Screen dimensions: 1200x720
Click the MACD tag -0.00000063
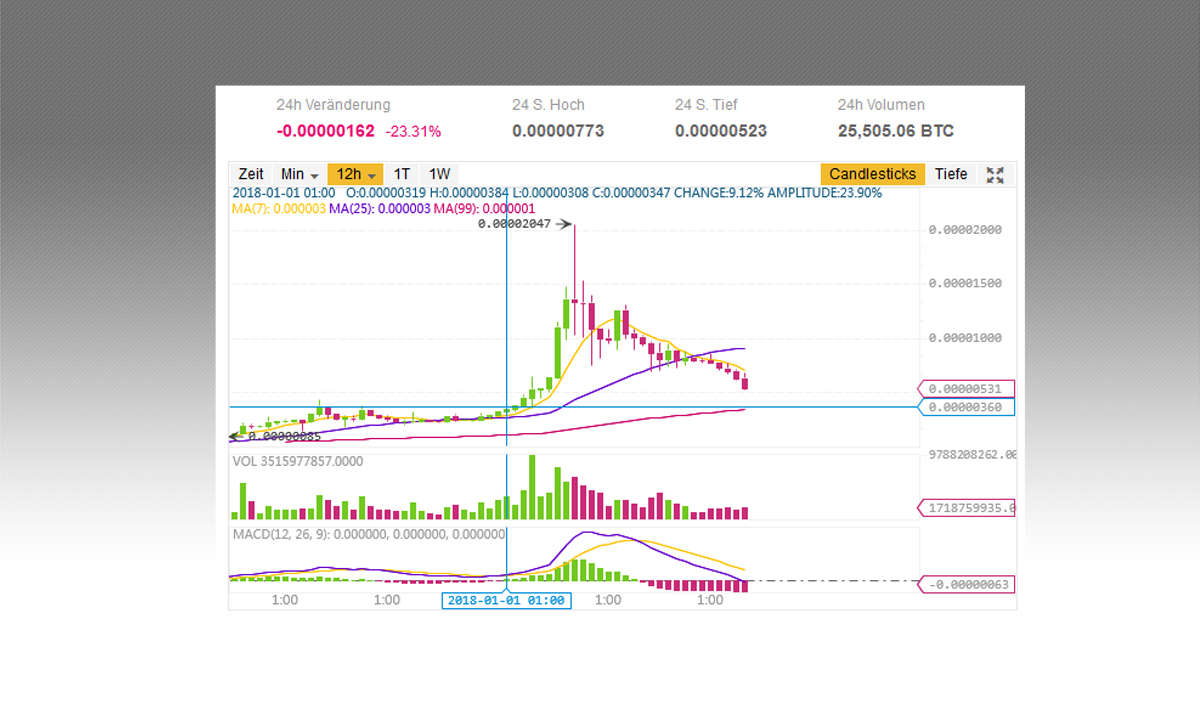pyautogui.click(x=965, y=584)
